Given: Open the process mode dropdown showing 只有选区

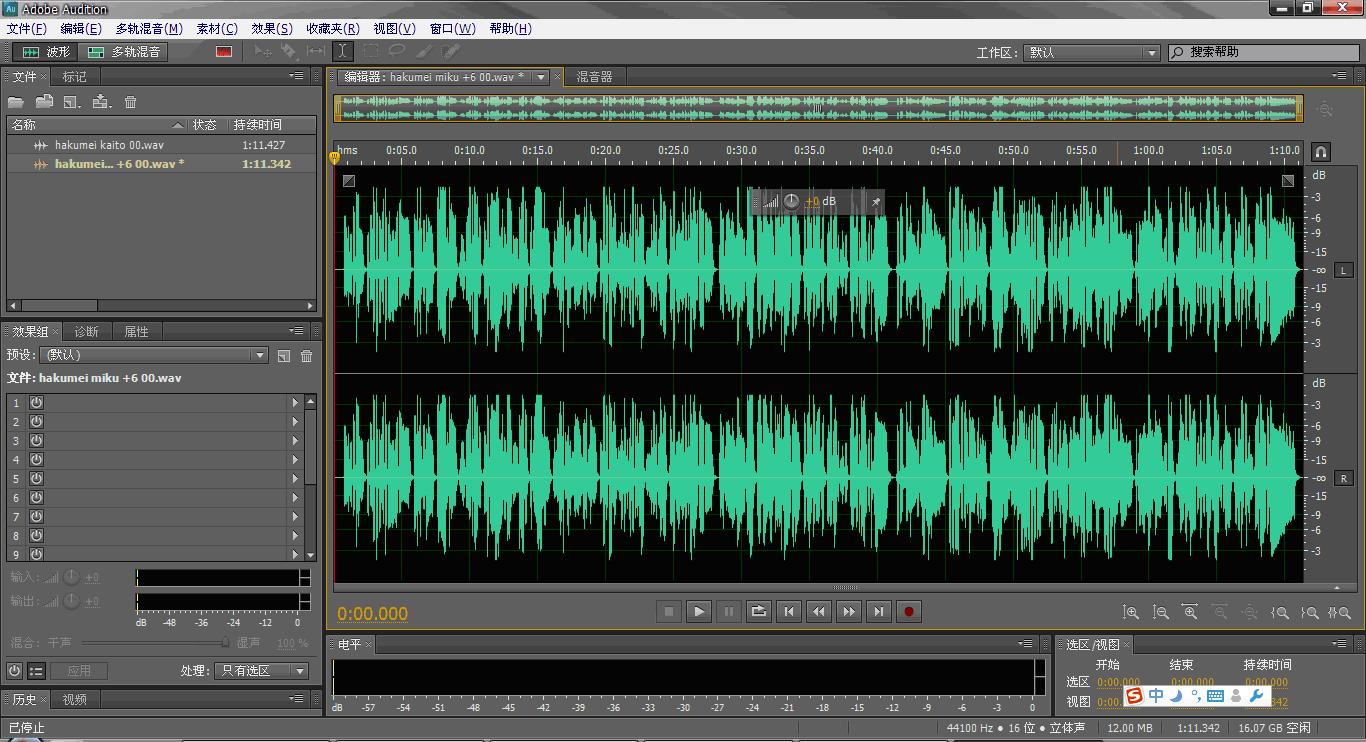Looking at the screenshot, I should tap(262, 671).
